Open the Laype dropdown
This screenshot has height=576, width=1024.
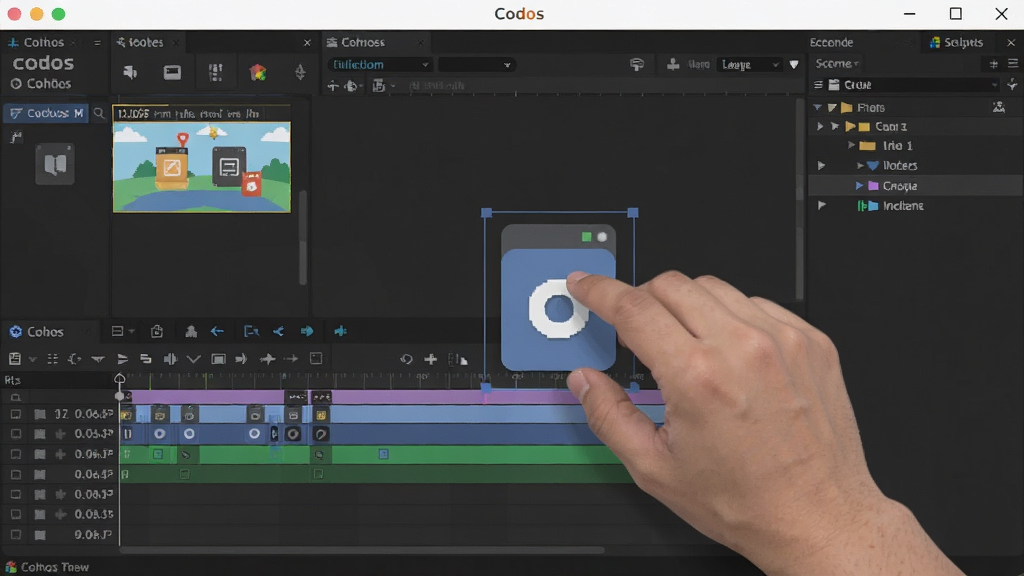pyautogui.click(x=750, y=65)
